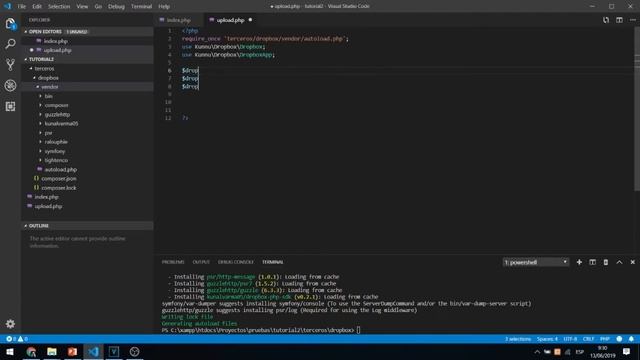Open composer.json in the explorer
Viewport: 640px width, 360px height.
click(59, 179)
